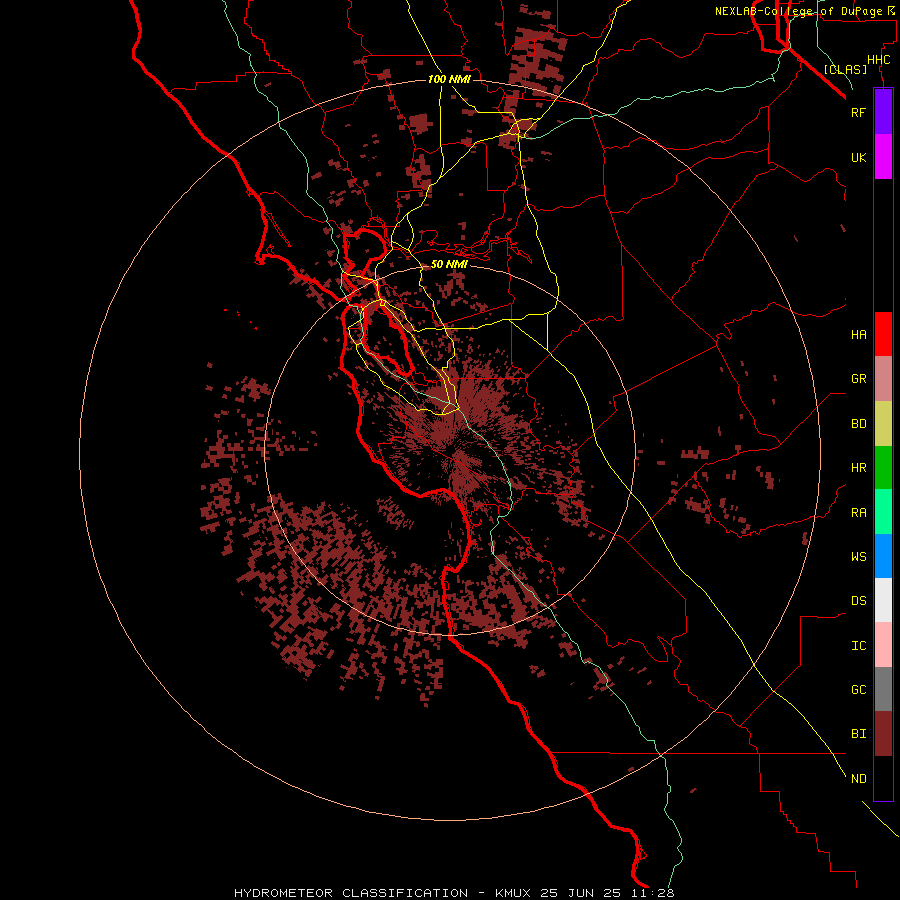Click the RF purple legend swatch
The image size is (900, 900).
883,112
